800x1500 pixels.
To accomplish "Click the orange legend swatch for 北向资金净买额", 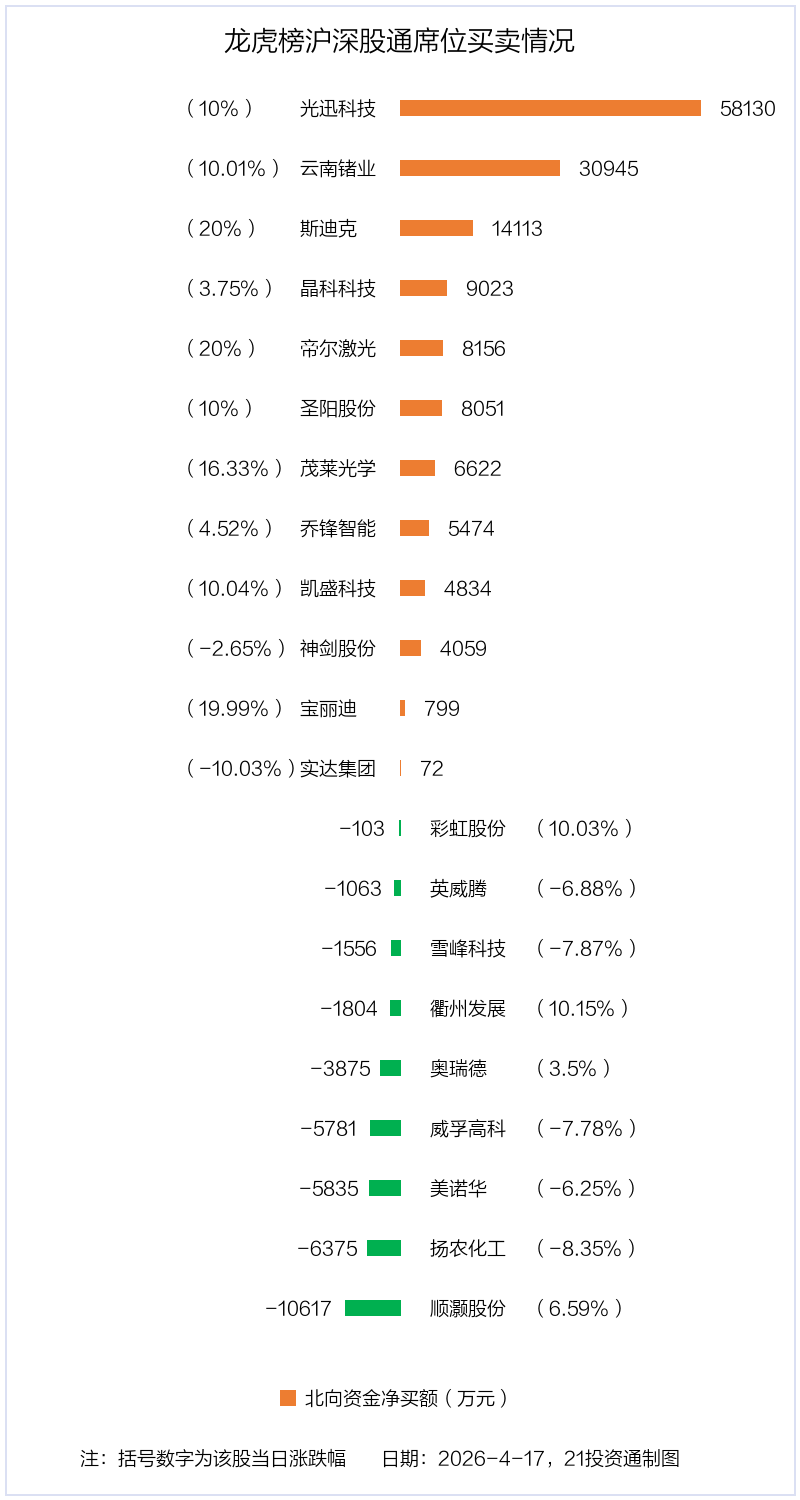I will [x=288, y=1398].
